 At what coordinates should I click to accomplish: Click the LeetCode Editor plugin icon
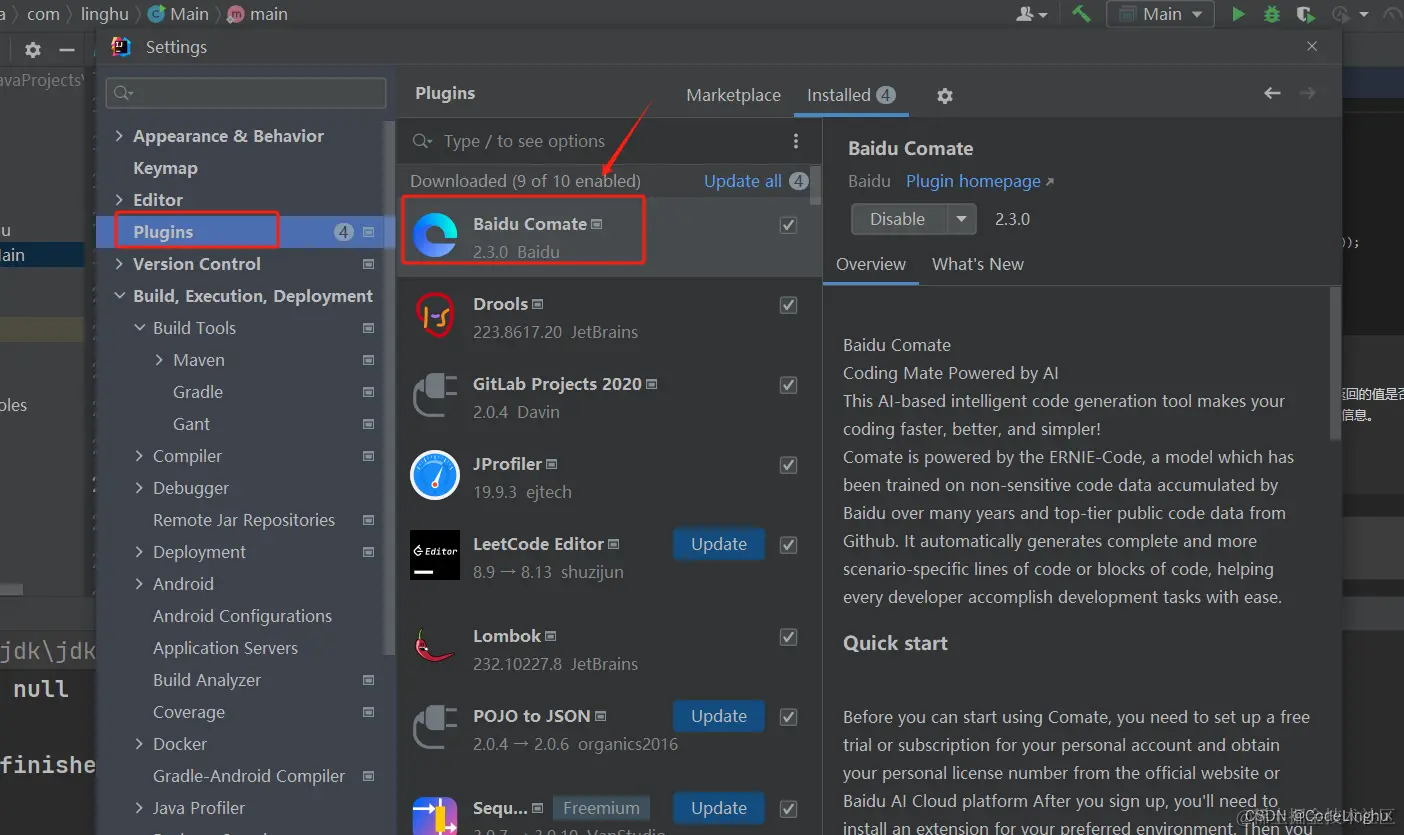pos(435,555)
